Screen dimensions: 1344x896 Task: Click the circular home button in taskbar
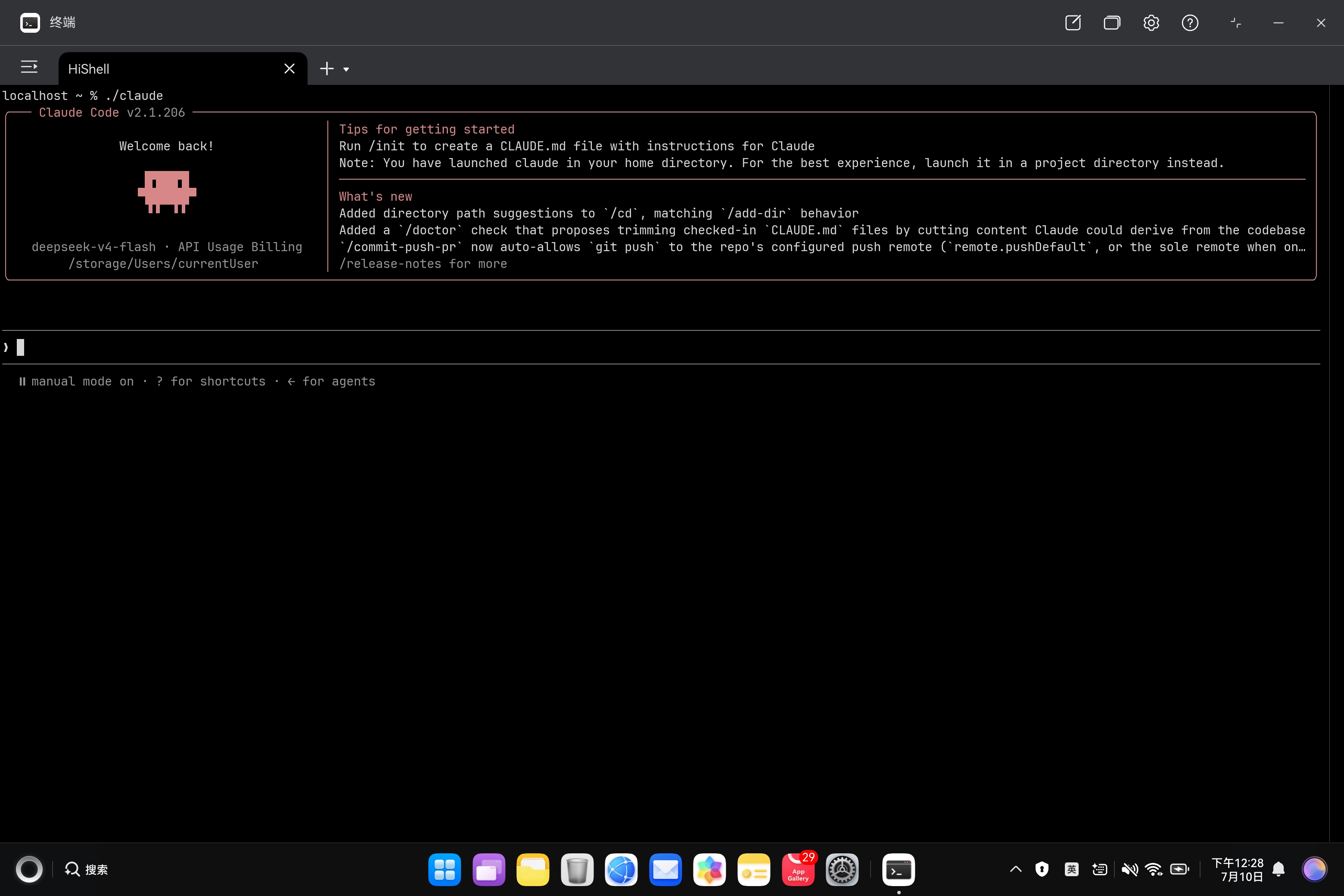point(29,870)
